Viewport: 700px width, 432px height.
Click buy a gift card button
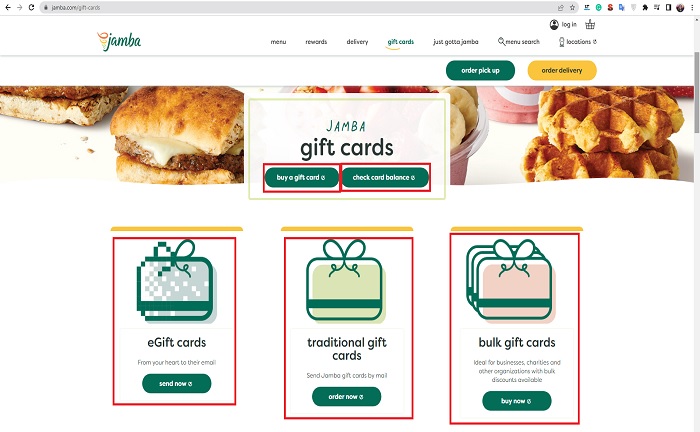[x=301, y=177]
